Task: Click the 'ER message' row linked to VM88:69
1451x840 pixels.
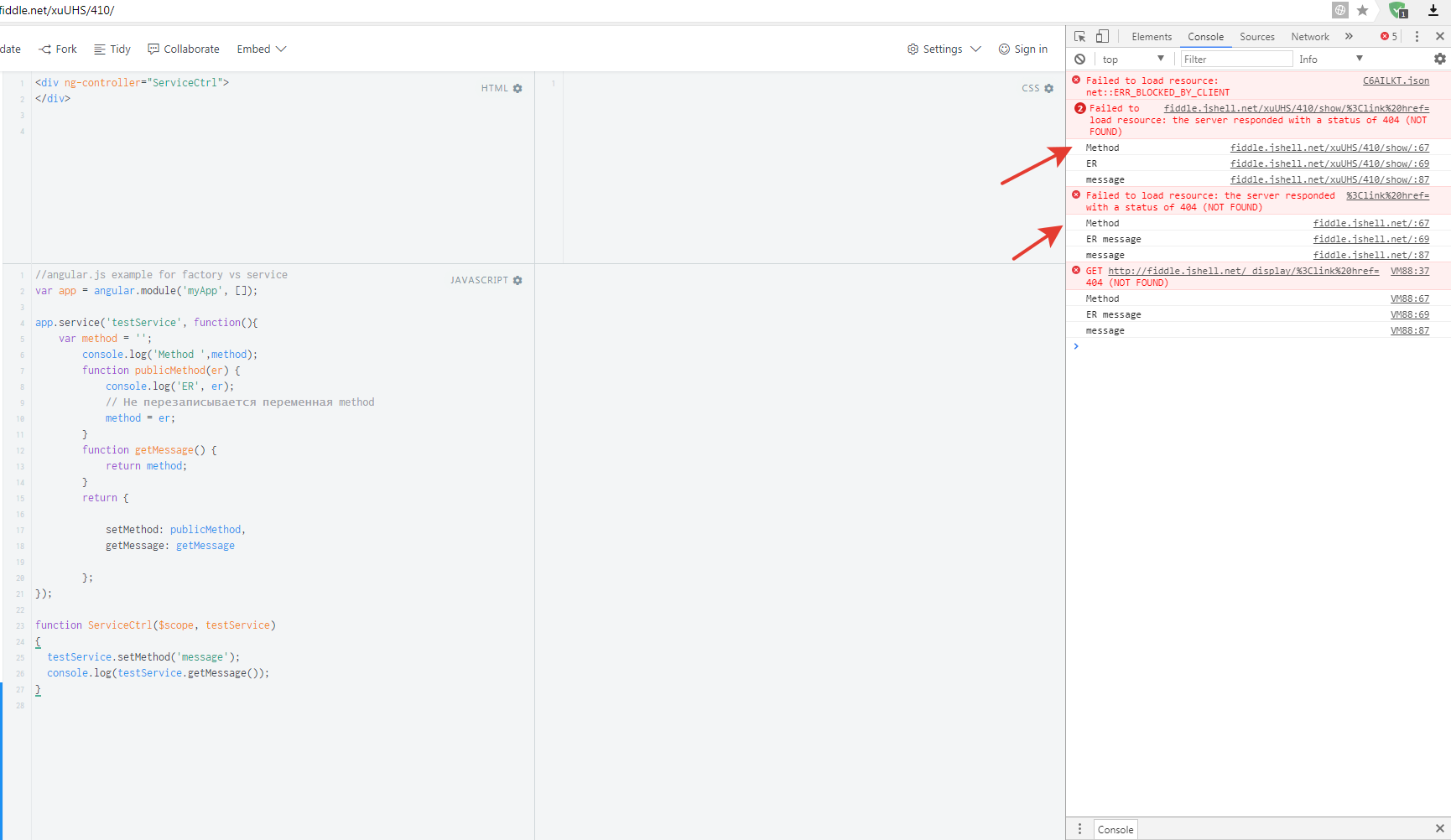Action: click(1258, 315)
